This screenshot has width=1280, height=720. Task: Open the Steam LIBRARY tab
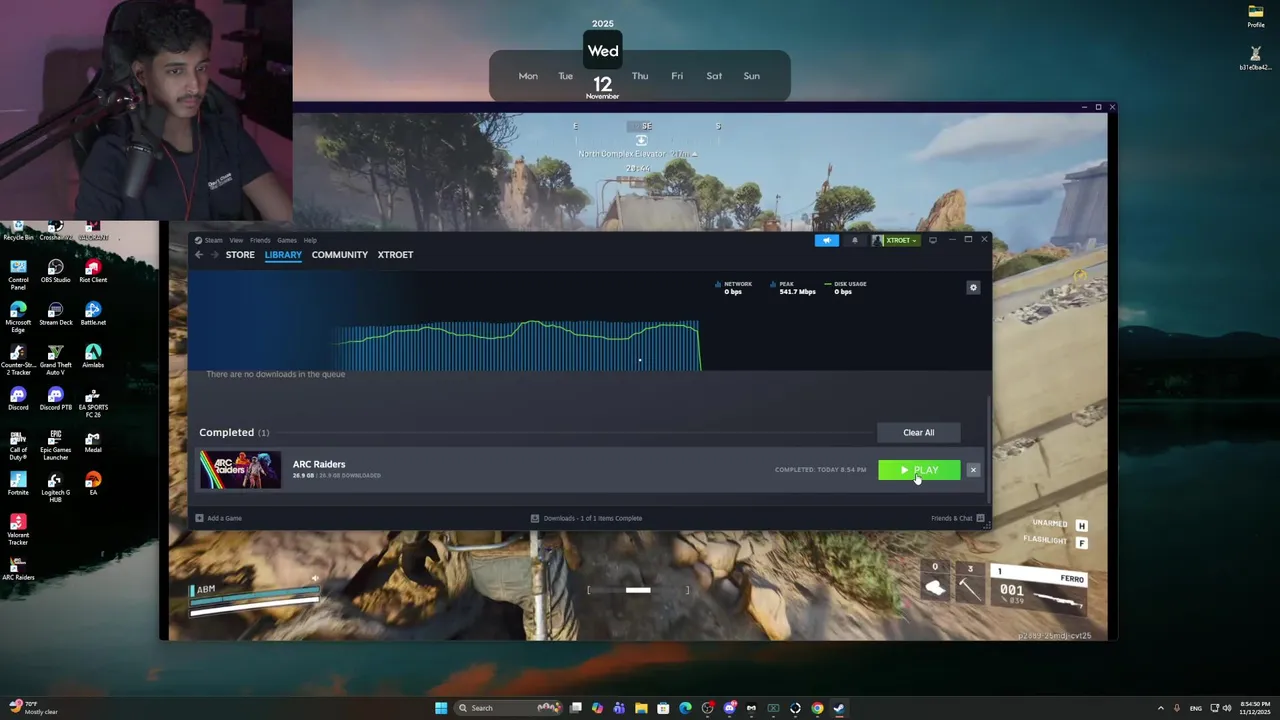coord(283,254)
